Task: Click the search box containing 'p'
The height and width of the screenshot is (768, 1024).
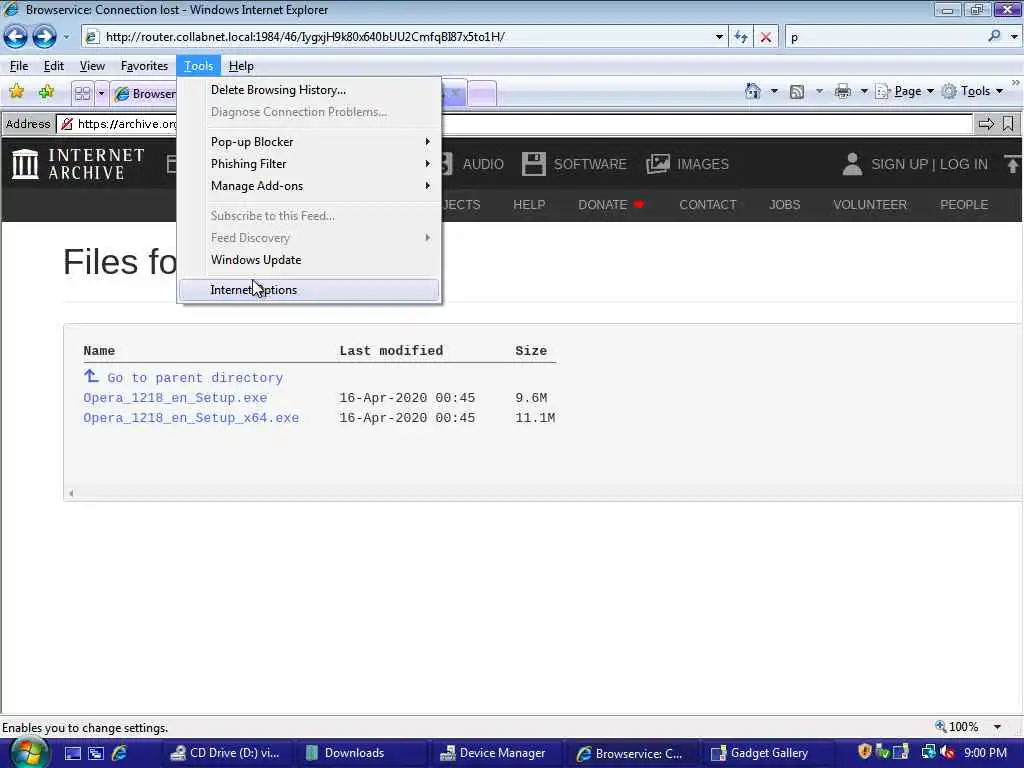Action: coord(888,37)
